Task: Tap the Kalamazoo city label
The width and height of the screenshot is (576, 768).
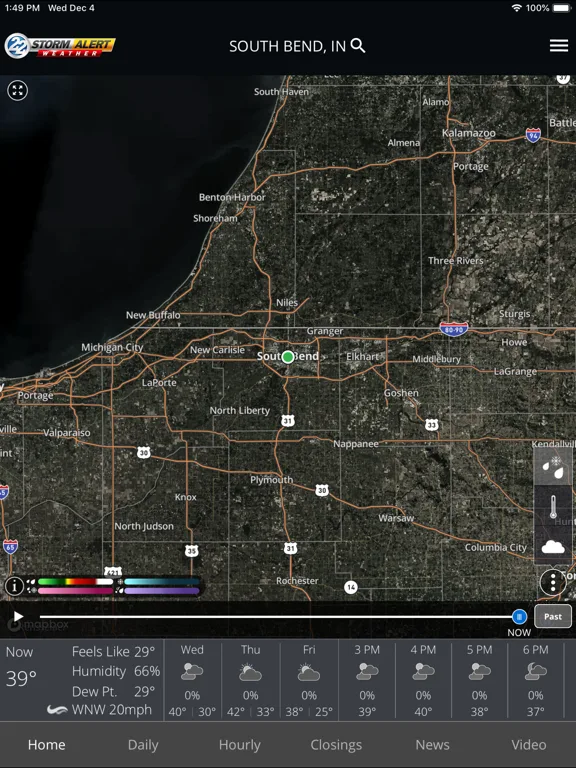Action: [x=469, y=133]
